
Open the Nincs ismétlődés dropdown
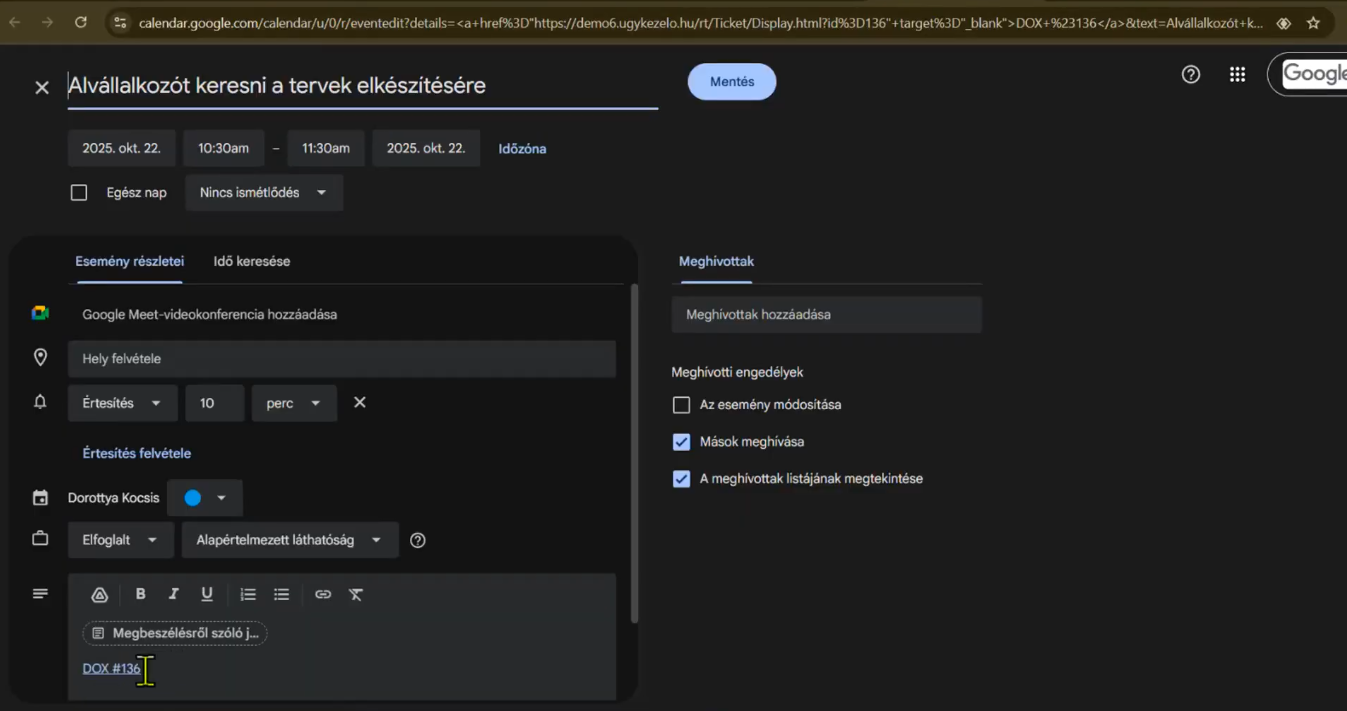264,193
